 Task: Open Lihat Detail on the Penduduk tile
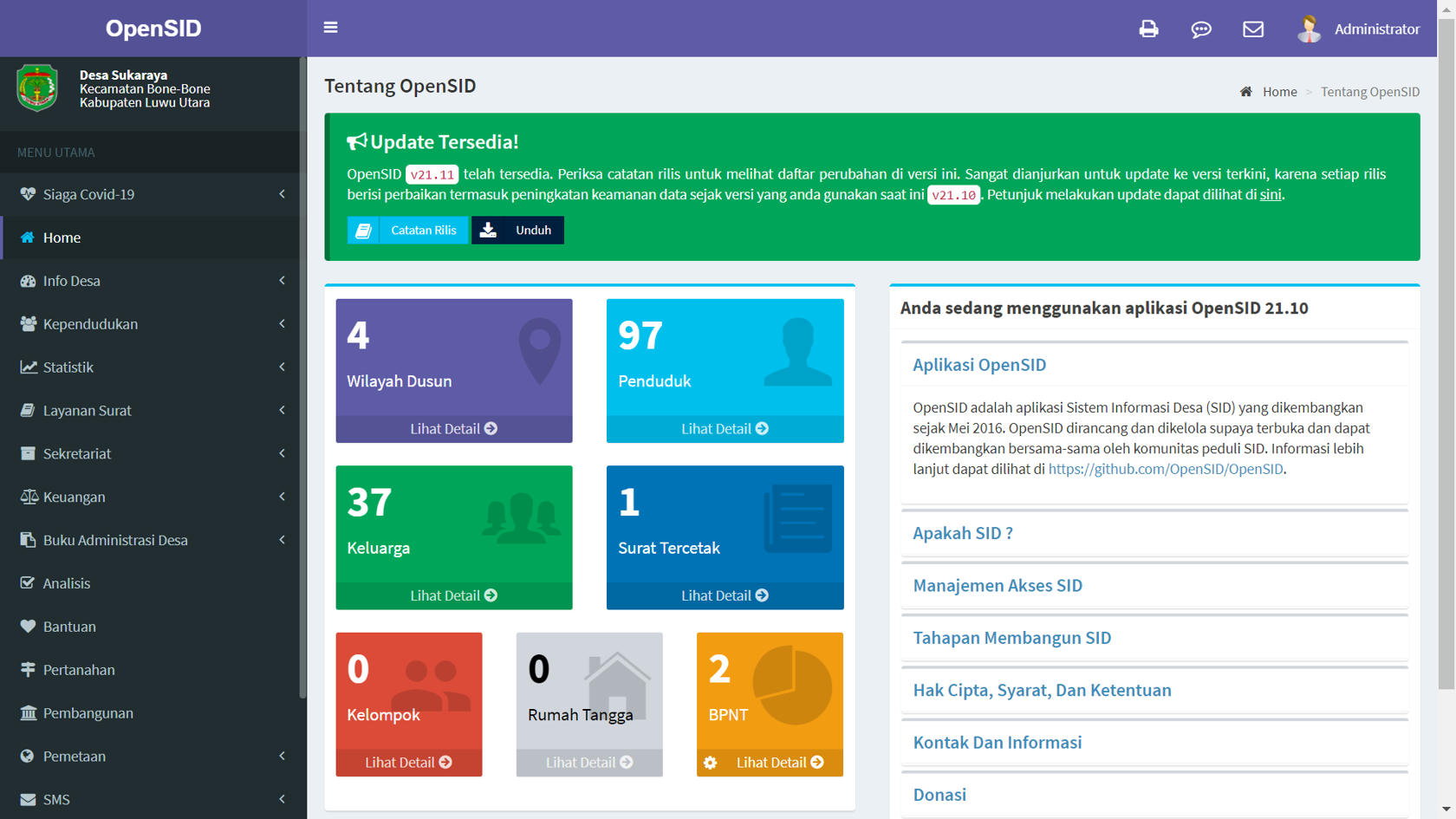tap(725, 428)
